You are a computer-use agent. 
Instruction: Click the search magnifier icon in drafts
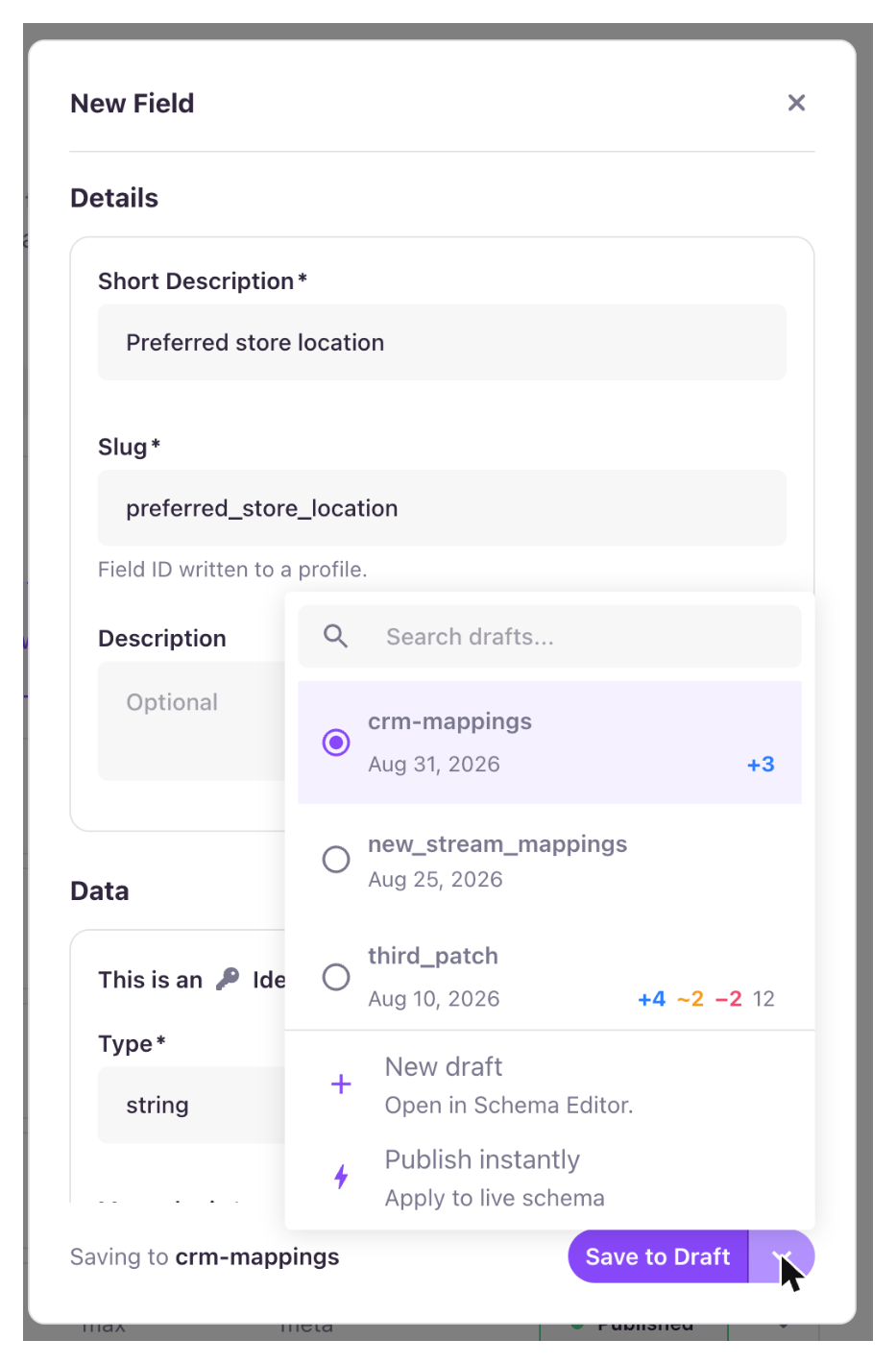click(x=335, y=636)
